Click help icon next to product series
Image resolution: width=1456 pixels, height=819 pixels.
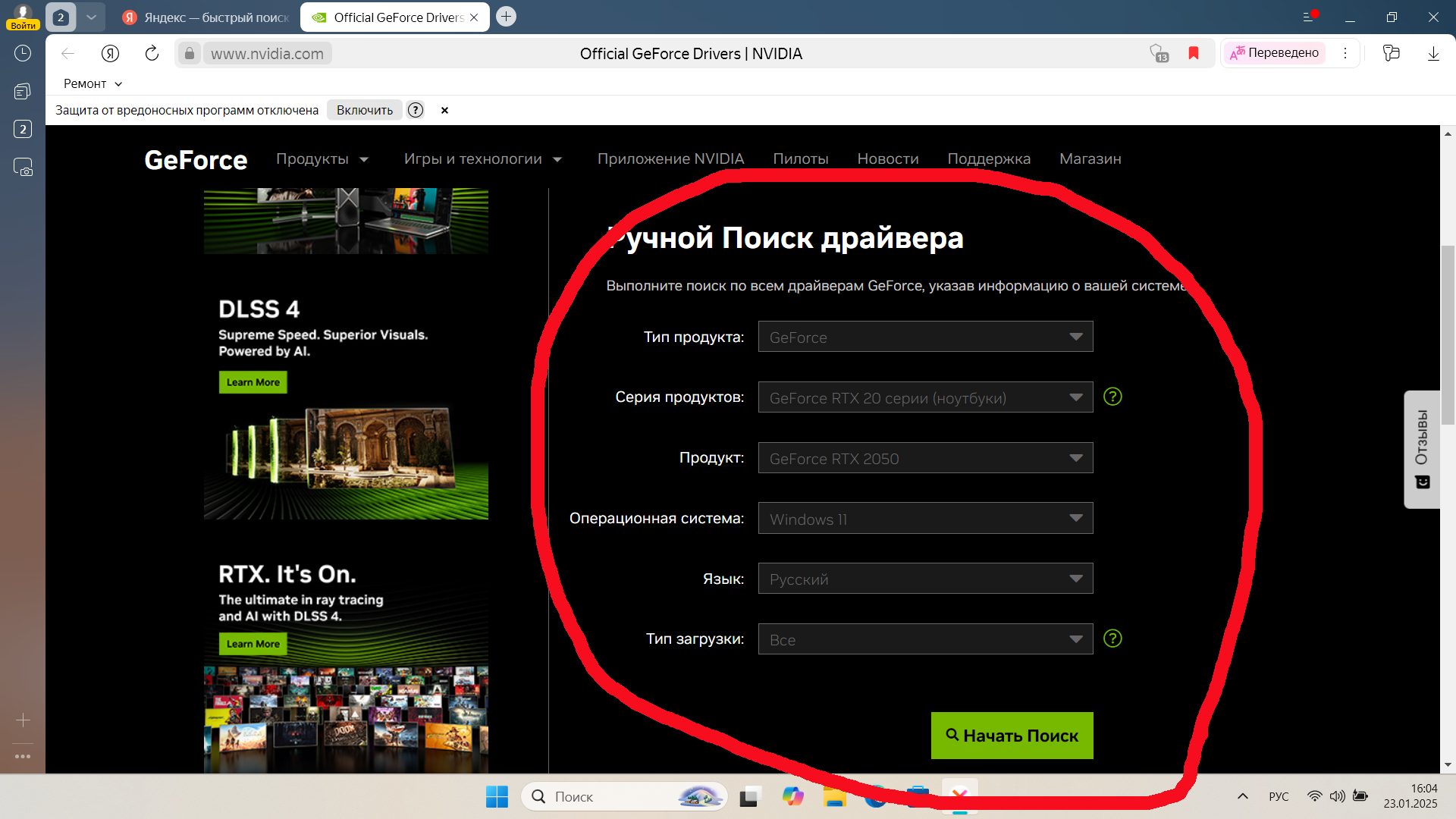tap(1112, 397)
